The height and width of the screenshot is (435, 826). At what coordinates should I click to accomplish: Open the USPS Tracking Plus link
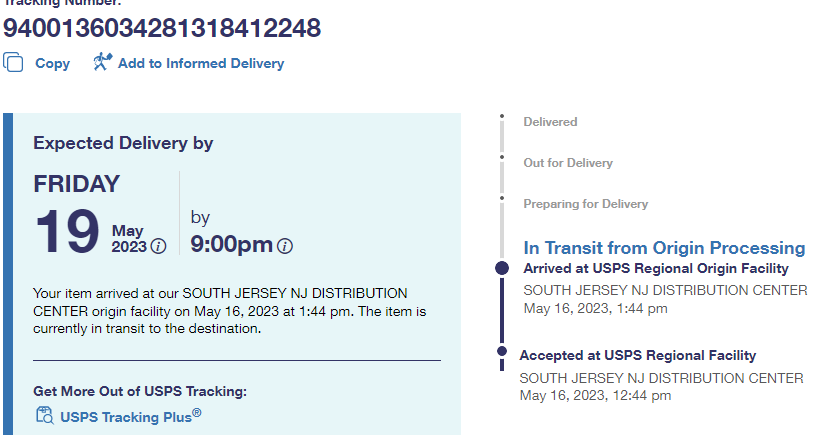click(x=130, y=416)
